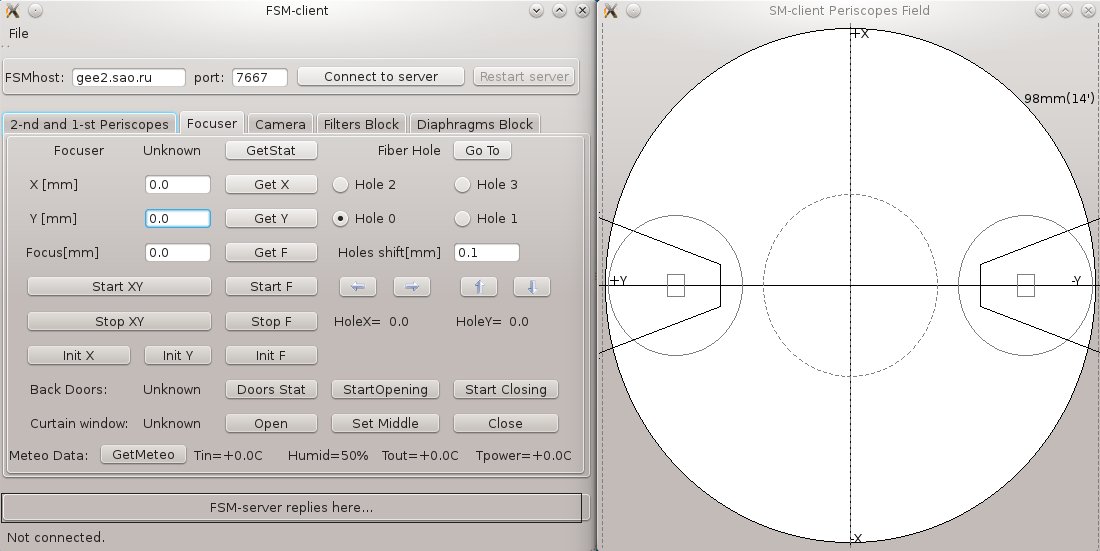Click the Restart server button

click(x=524, y=77)
